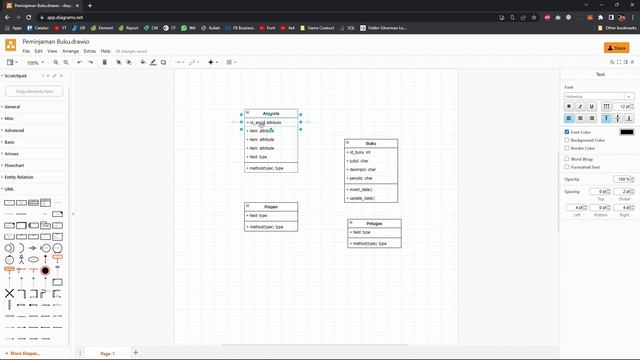Screen dimensions: 640x360
Task: Click the vertical text icon
Action: click(607, 107)
